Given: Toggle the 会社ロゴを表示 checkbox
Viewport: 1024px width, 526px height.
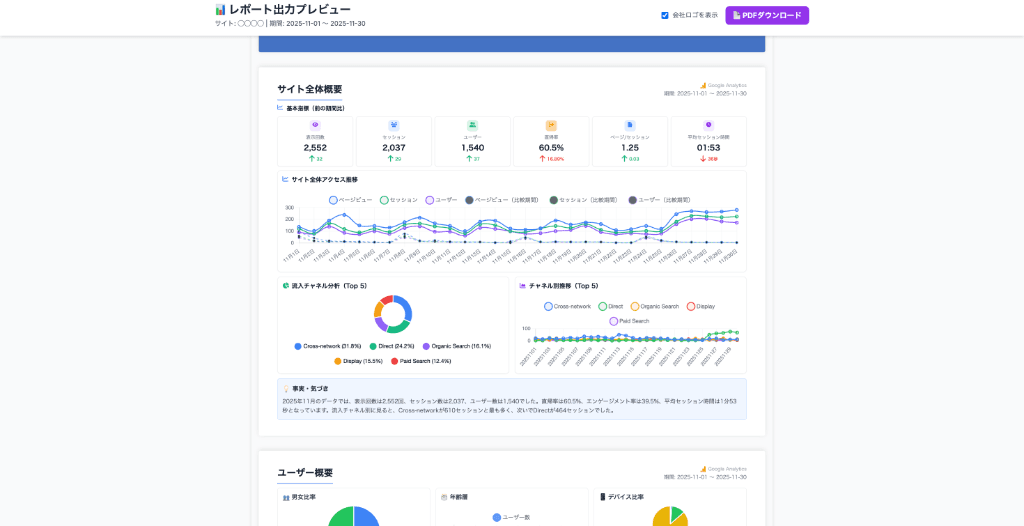Looking at the screenshot, I should tap(665, 15).
